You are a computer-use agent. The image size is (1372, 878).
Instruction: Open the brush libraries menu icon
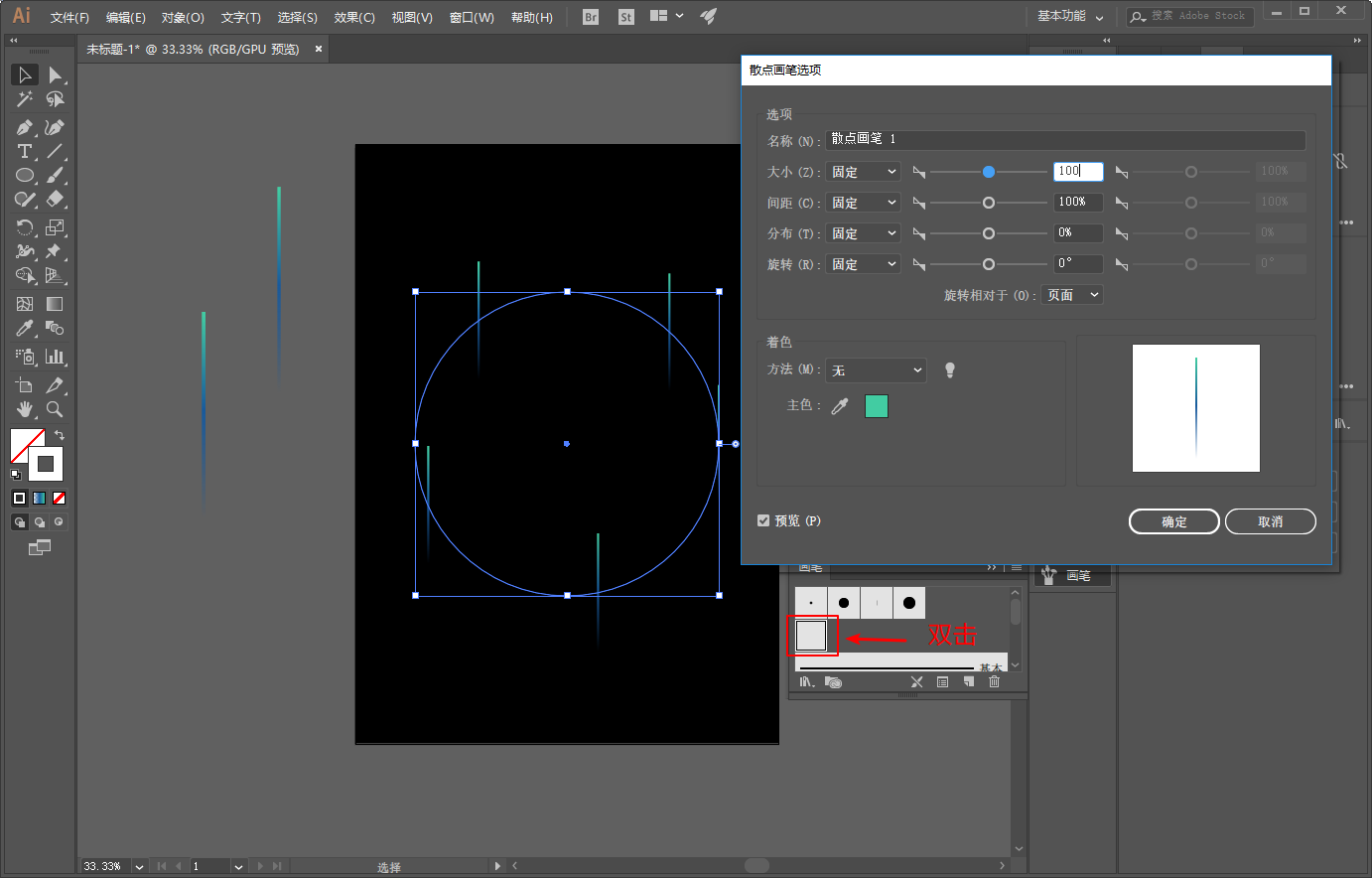[x=806, y=682]
